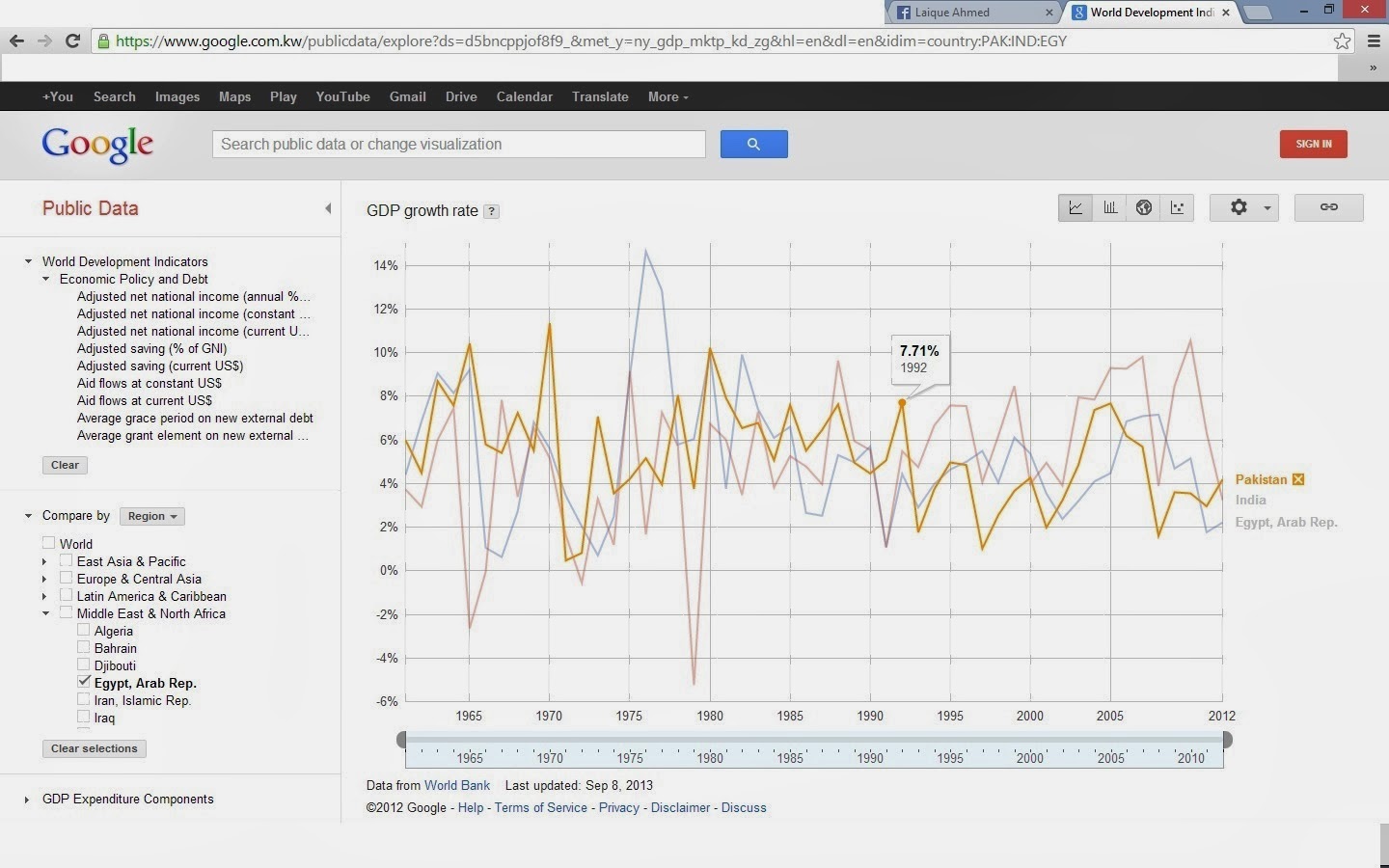Screen dimensions: 1389x868
Task: Open Maps in Google bar
Action: (x=234, y=96)
